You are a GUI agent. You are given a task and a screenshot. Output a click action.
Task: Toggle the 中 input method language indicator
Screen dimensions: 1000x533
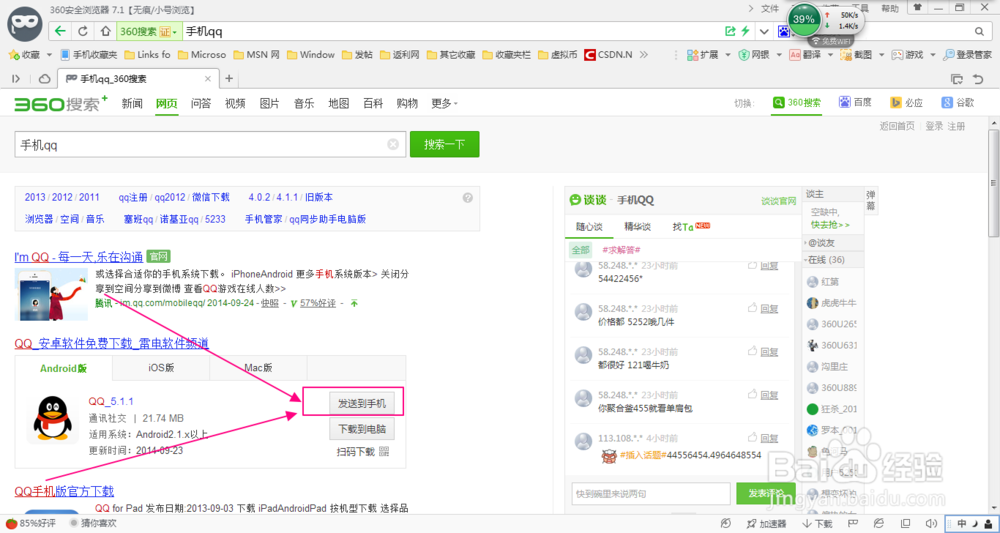coord(962,523)
